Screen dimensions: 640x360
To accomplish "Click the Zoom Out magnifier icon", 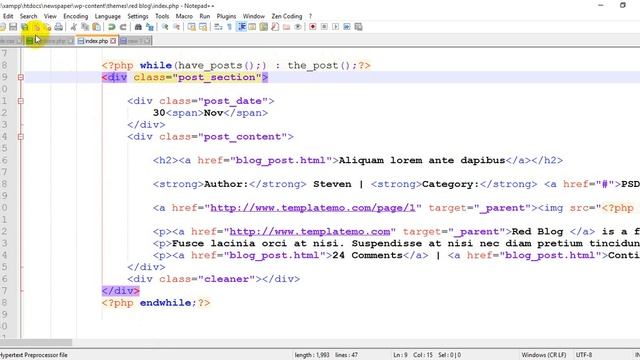I will [x=176, y=27].
